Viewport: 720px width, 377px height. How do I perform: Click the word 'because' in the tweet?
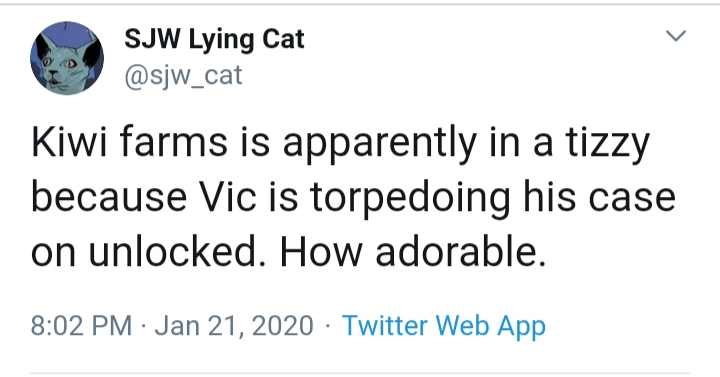109,197
